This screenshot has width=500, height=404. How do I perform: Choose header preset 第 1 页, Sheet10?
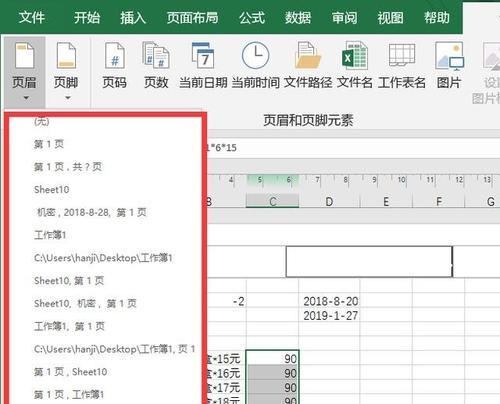coord(105,372)
